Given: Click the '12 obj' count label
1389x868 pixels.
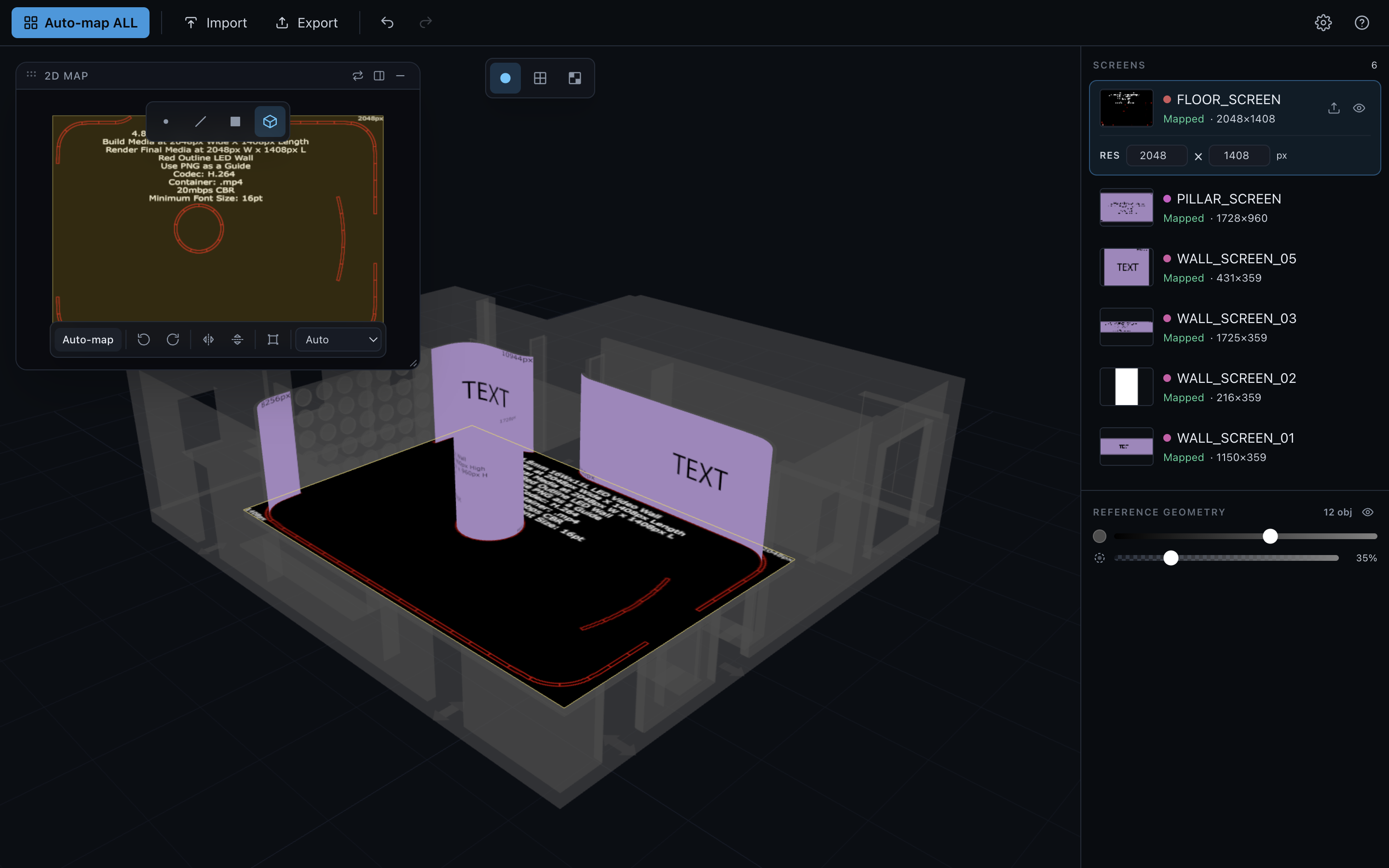Looking at the screenshot, I should pos(1337,512).
